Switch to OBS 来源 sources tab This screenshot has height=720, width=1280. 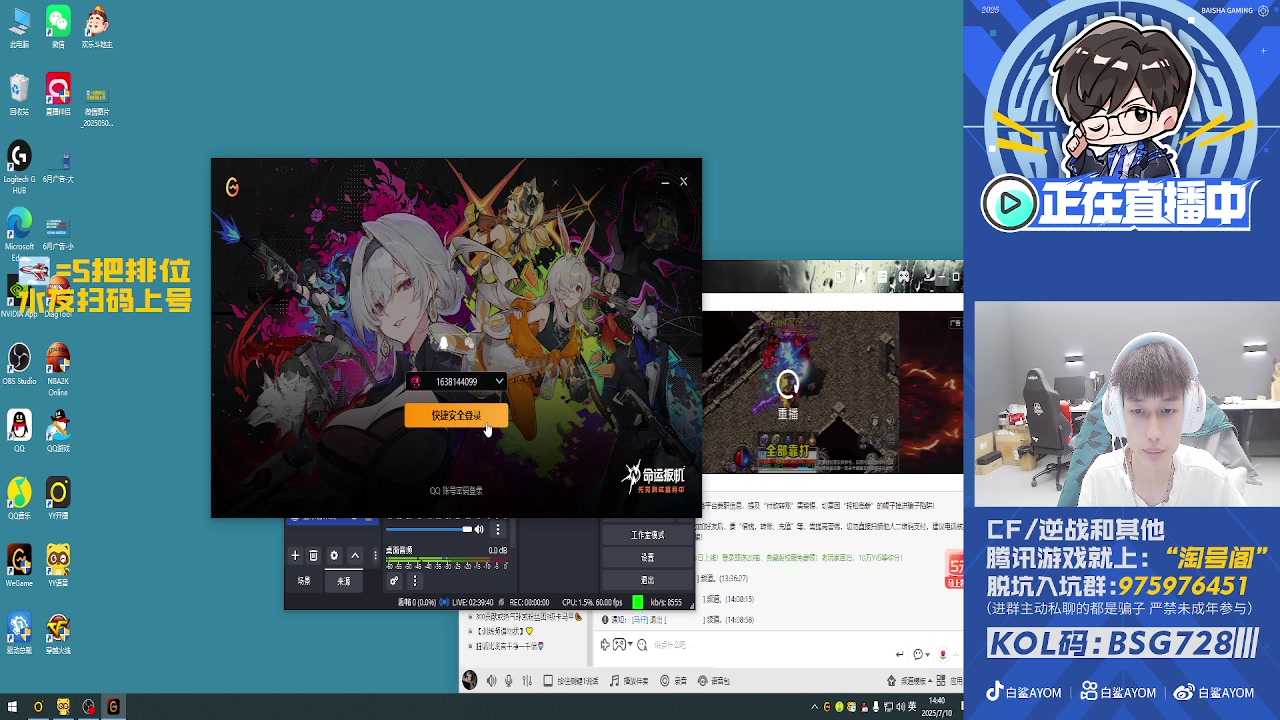[x=344, y=581]
